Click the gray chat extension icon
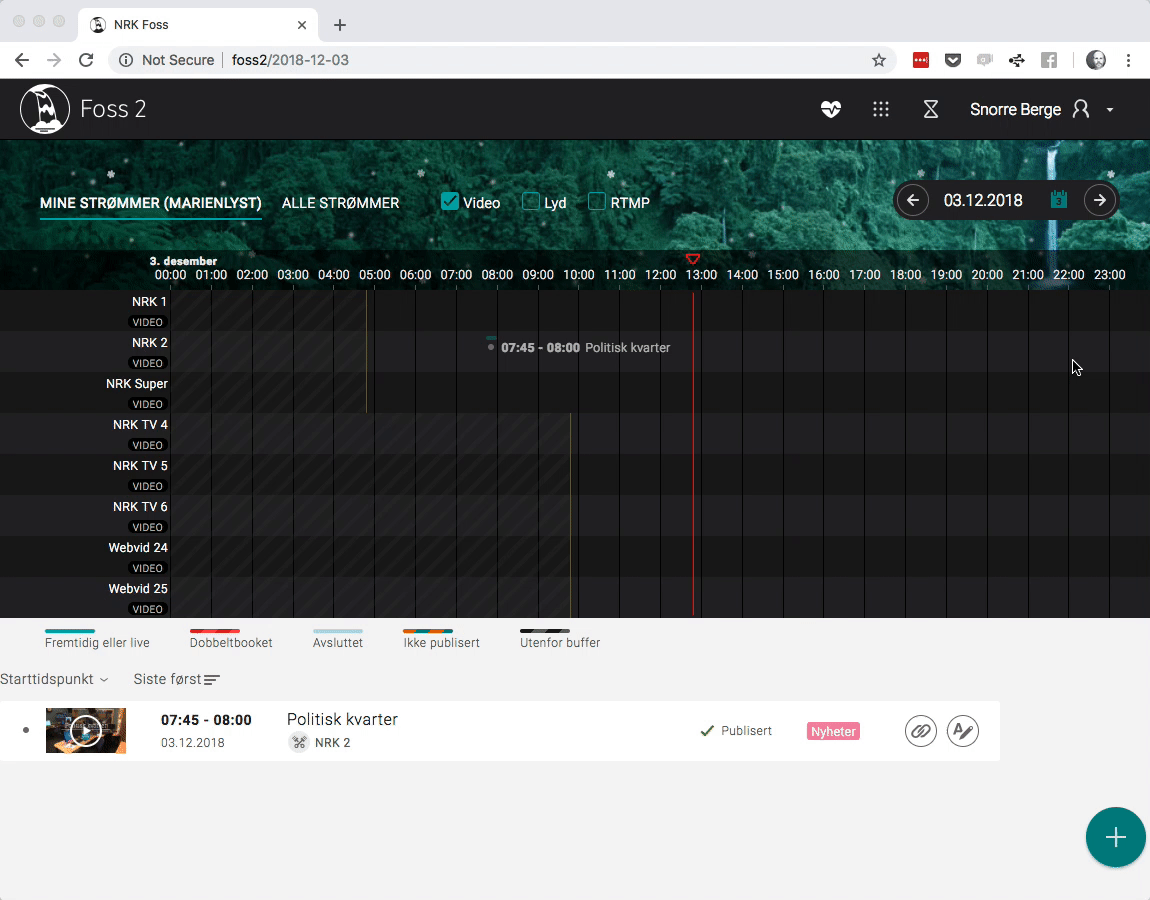Image resolution: width=1150 pixels, height=900 pixels. [x=984, y=60]
